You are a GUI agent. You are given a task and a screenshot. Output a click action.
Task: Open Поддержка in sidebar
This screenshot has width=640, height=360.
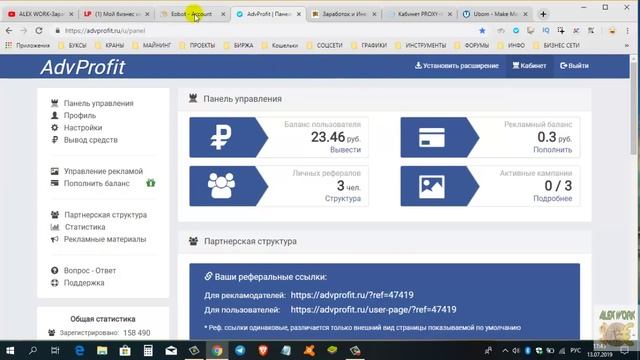click(78, 283)
